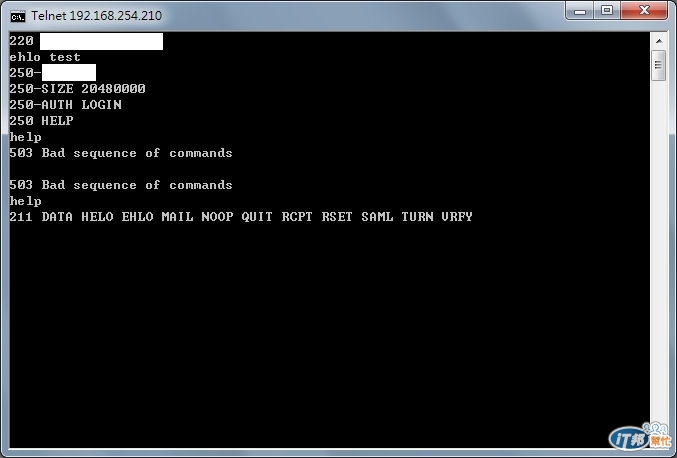Click the 'ehlo test' command line
677x458 pixels.
click(45, 57)
